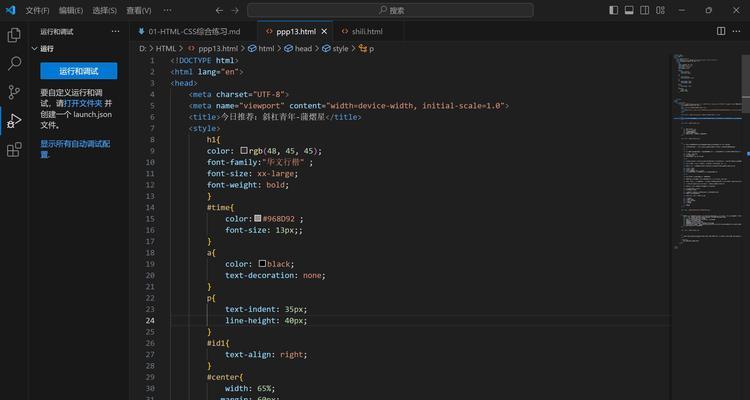The image size is (750, 400).
Task: Click line number 1 in gutter
Action: click(153, 60)
